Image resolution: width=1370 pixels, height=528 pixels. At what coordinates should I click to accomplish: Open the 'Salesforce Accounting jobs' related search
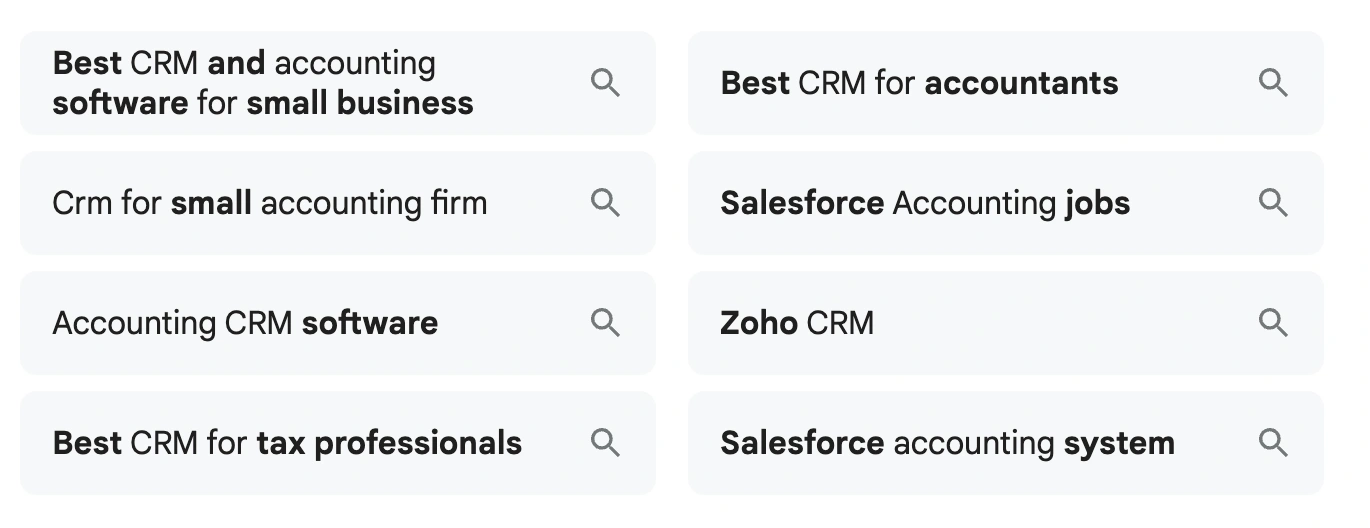pos(925,203)
